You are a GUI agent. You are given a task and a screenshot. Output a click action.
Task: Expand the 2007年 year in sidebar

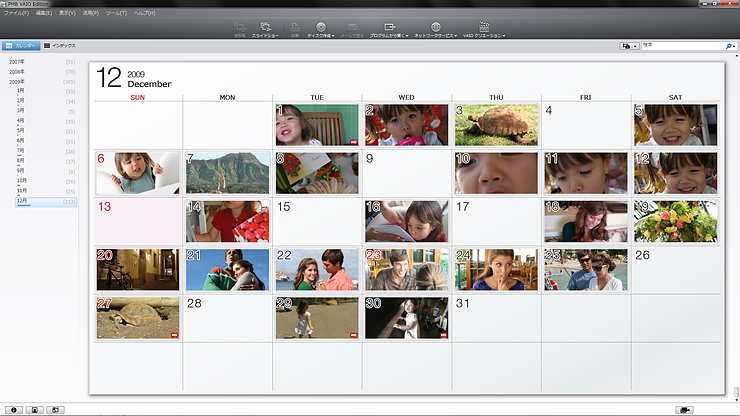coord(17,62)
